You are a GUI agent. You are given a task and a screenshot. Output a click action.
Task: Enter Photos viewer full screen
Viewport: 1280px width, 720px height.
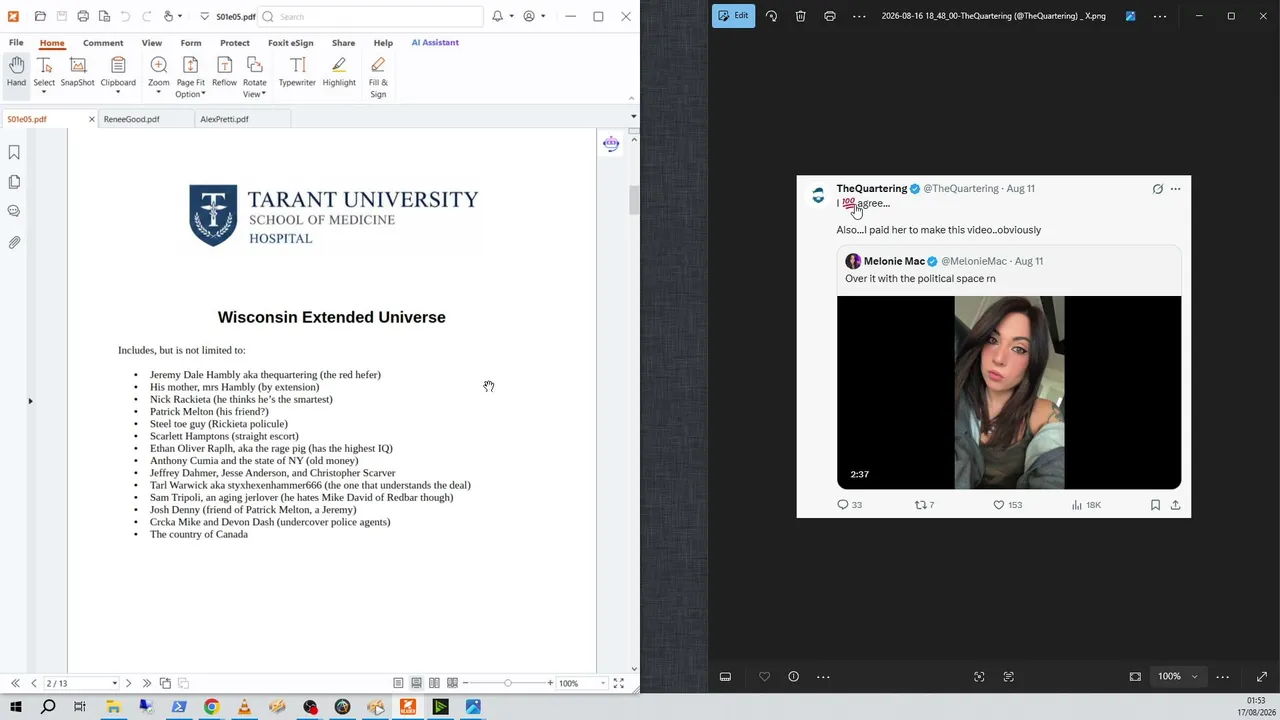click(1261, 676)
